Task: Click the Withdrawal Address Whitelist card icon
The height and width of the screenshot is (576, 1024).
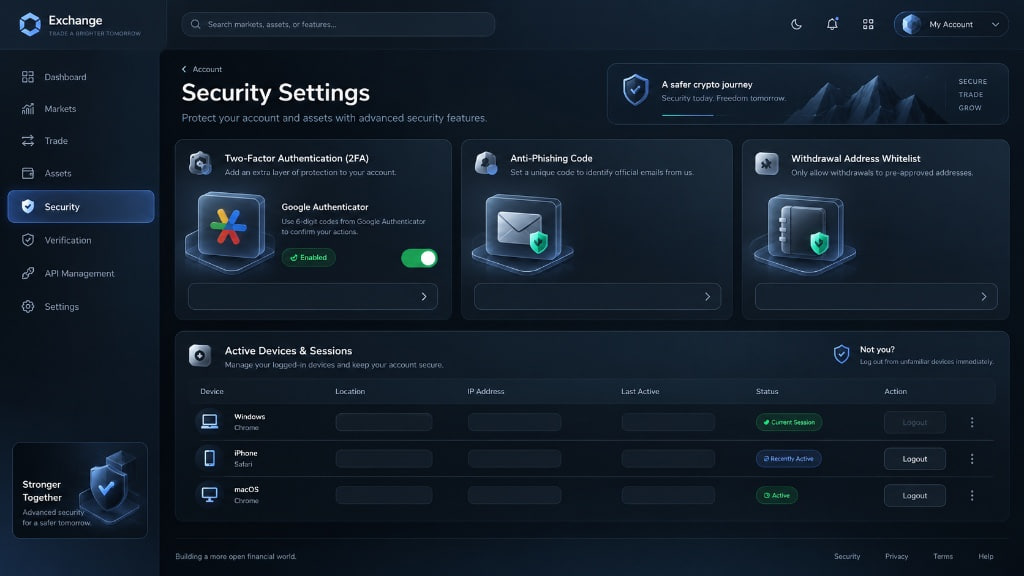Action: 767,163
